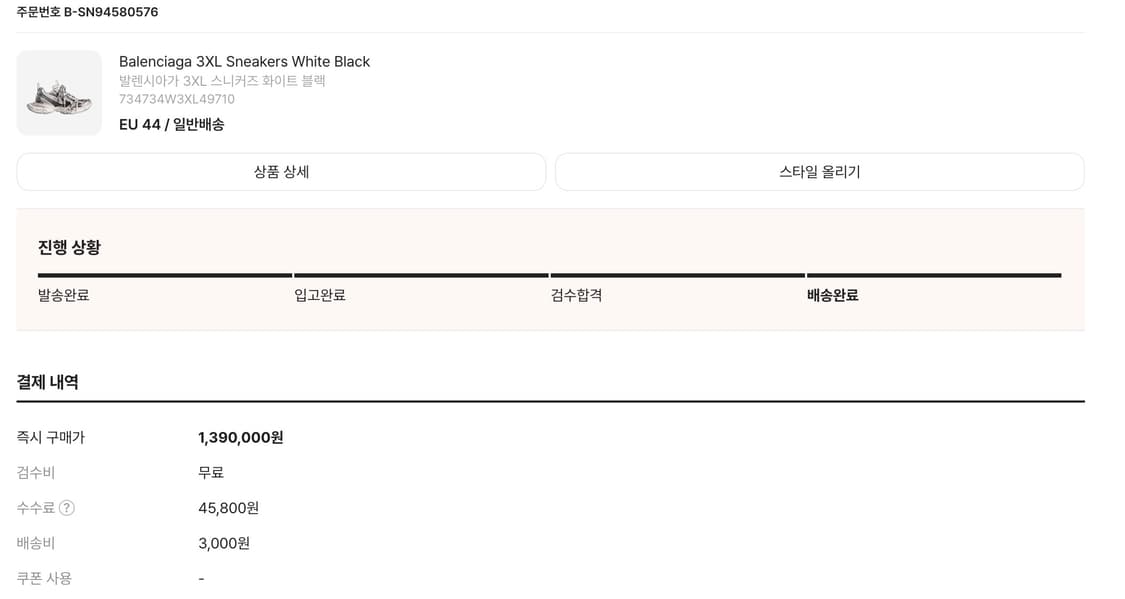Click the 배송비 3,000원 value

pyautogui.click(x=225, y=543)
